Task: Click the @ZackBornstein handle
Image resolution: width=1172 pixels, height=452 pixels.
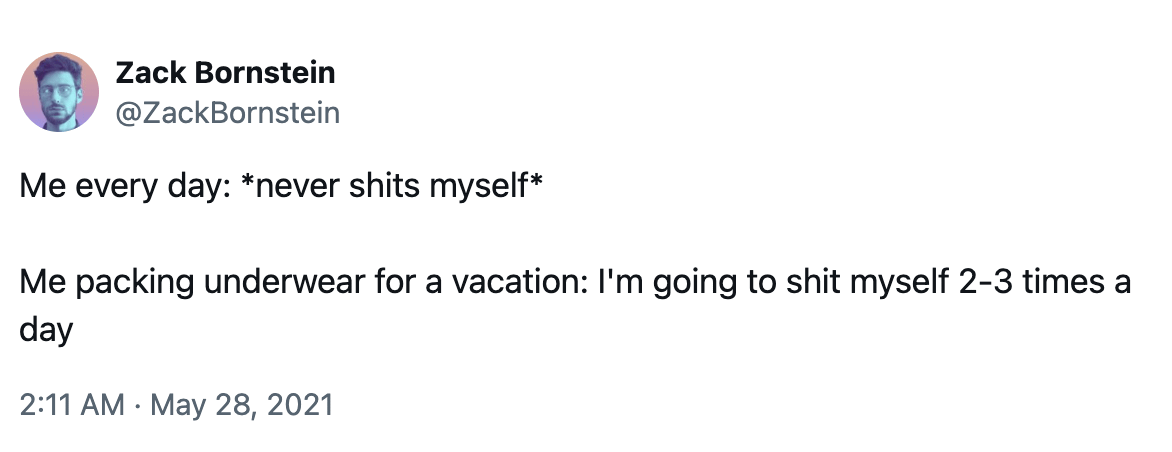Action: pyautogui.click(x=228, y=113)
